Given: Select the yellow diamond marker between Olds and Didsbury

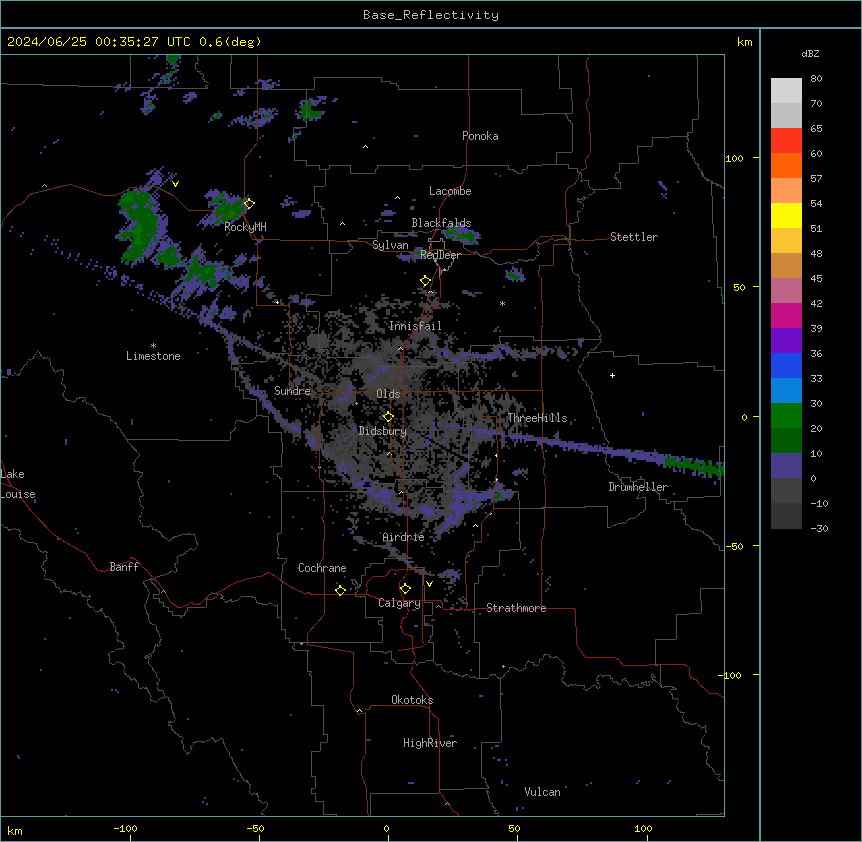Looking at the screenshot, I should [388, 417].
